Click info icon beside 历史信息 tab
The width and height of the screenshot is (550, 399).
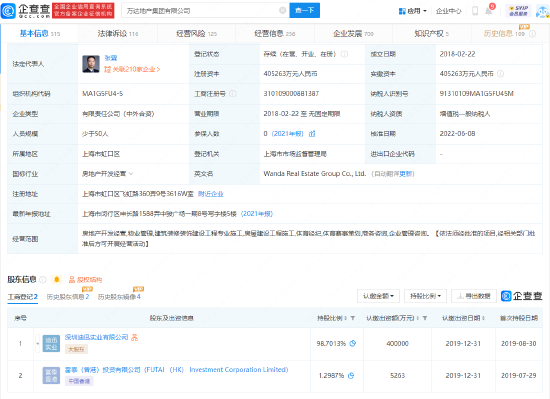click(x=532, y=34)
